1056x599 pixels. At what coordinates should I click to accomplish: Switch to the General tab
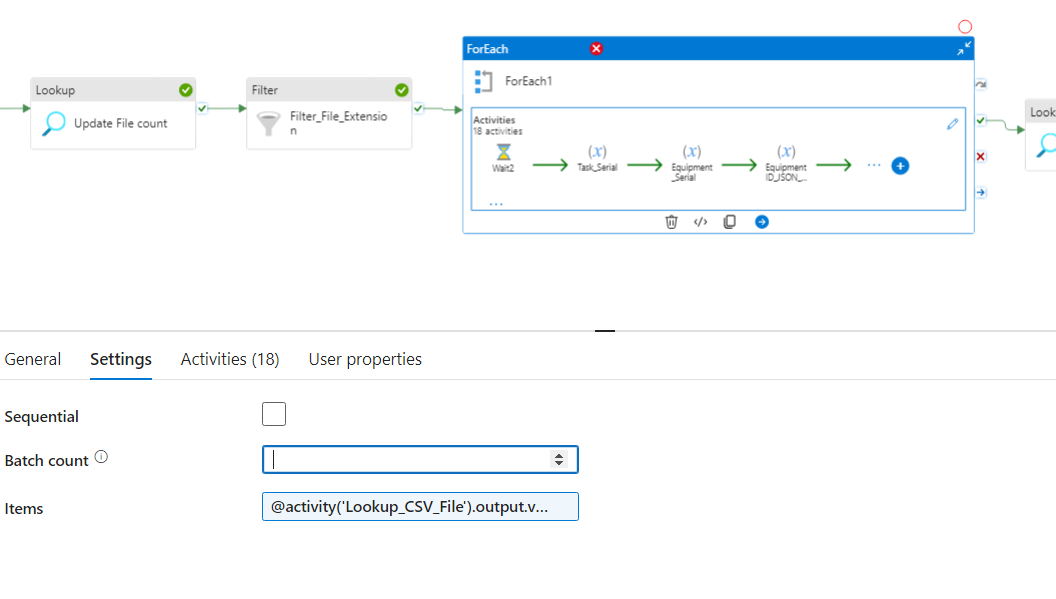33,358
